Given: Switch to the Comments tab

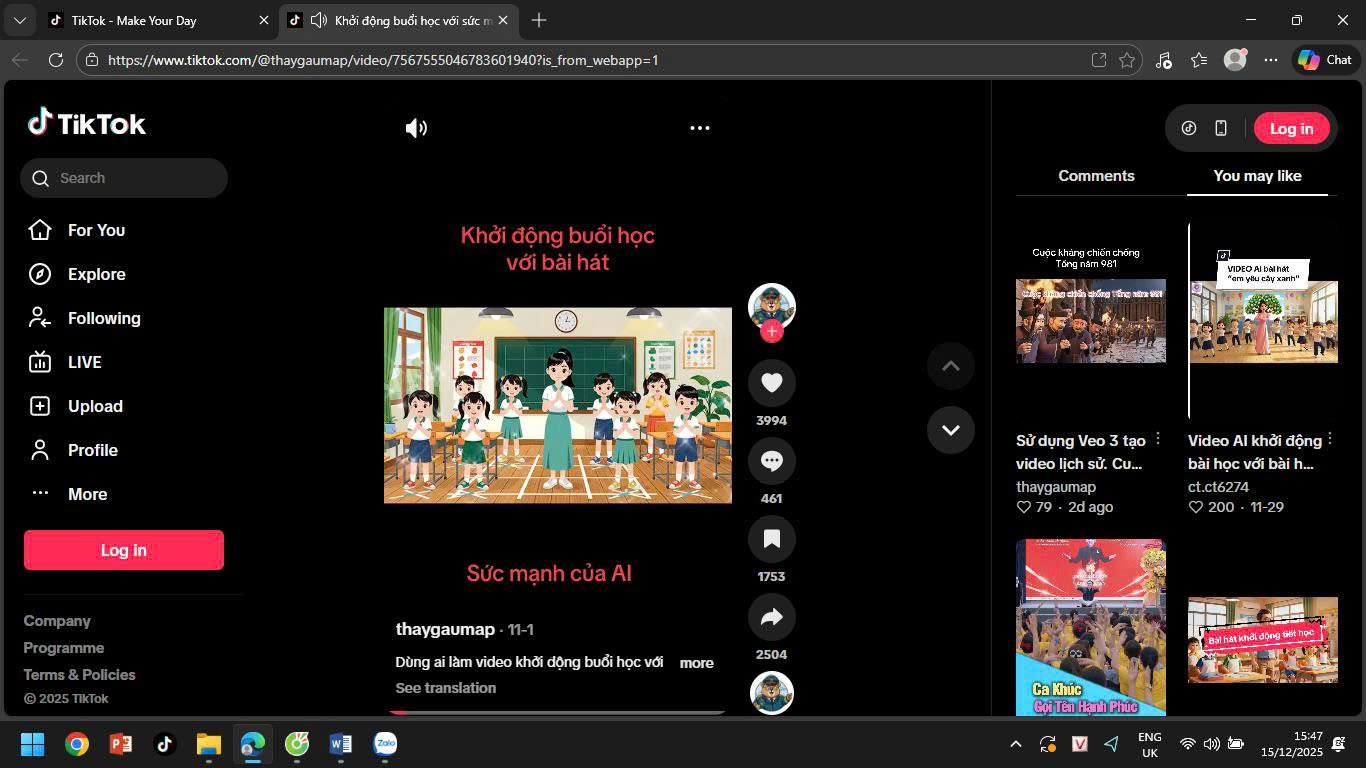Looking at the screenshot, I should (x=1096, y=176).
